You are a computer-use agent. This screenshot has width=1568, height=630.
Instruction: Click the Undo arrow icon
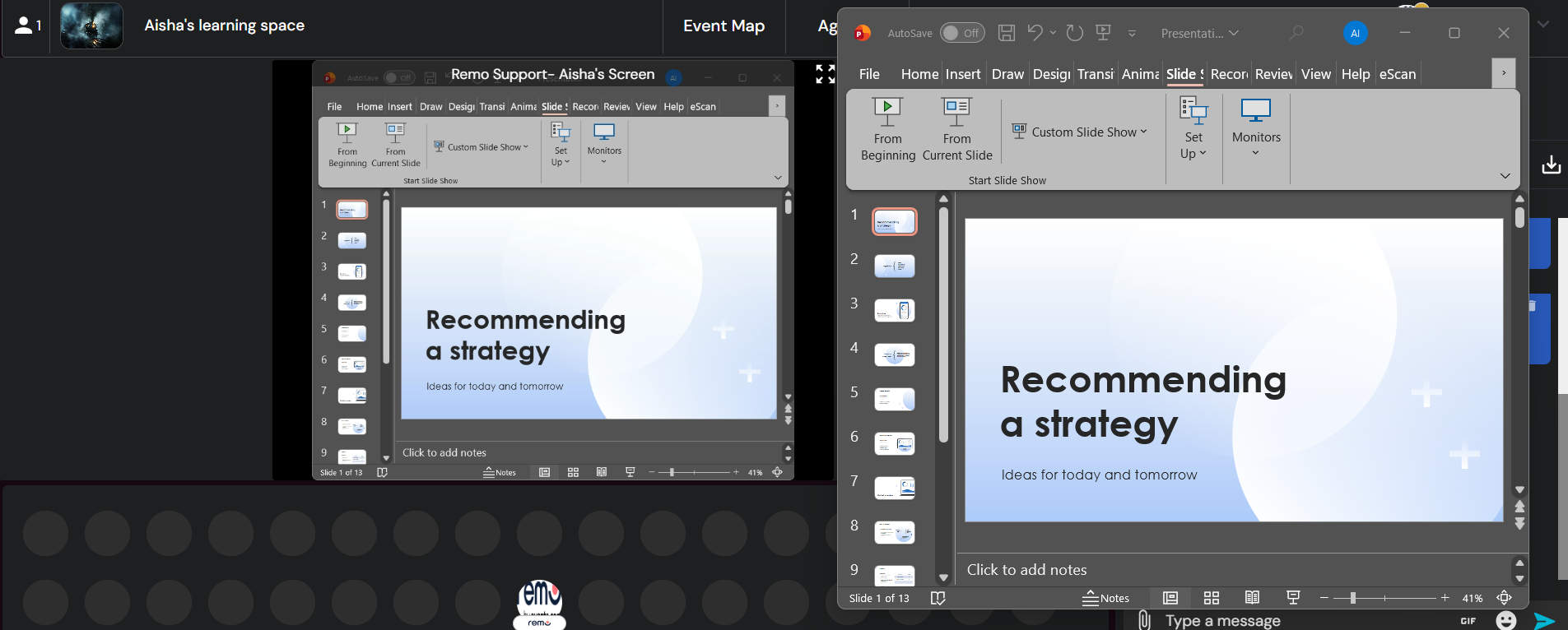[1035, 33]
